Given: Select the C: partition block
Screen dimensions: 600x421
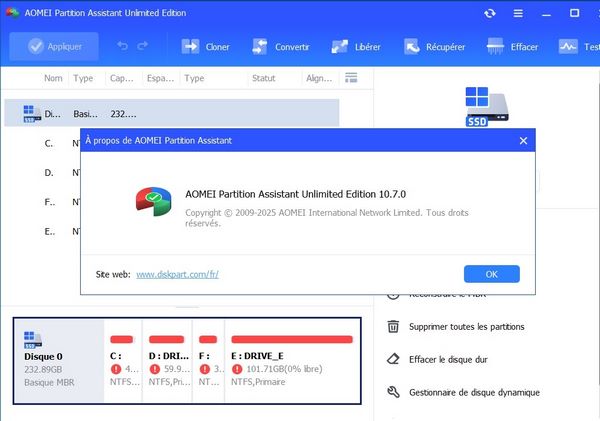Looking at the screenshot, I should pos(123,361).
